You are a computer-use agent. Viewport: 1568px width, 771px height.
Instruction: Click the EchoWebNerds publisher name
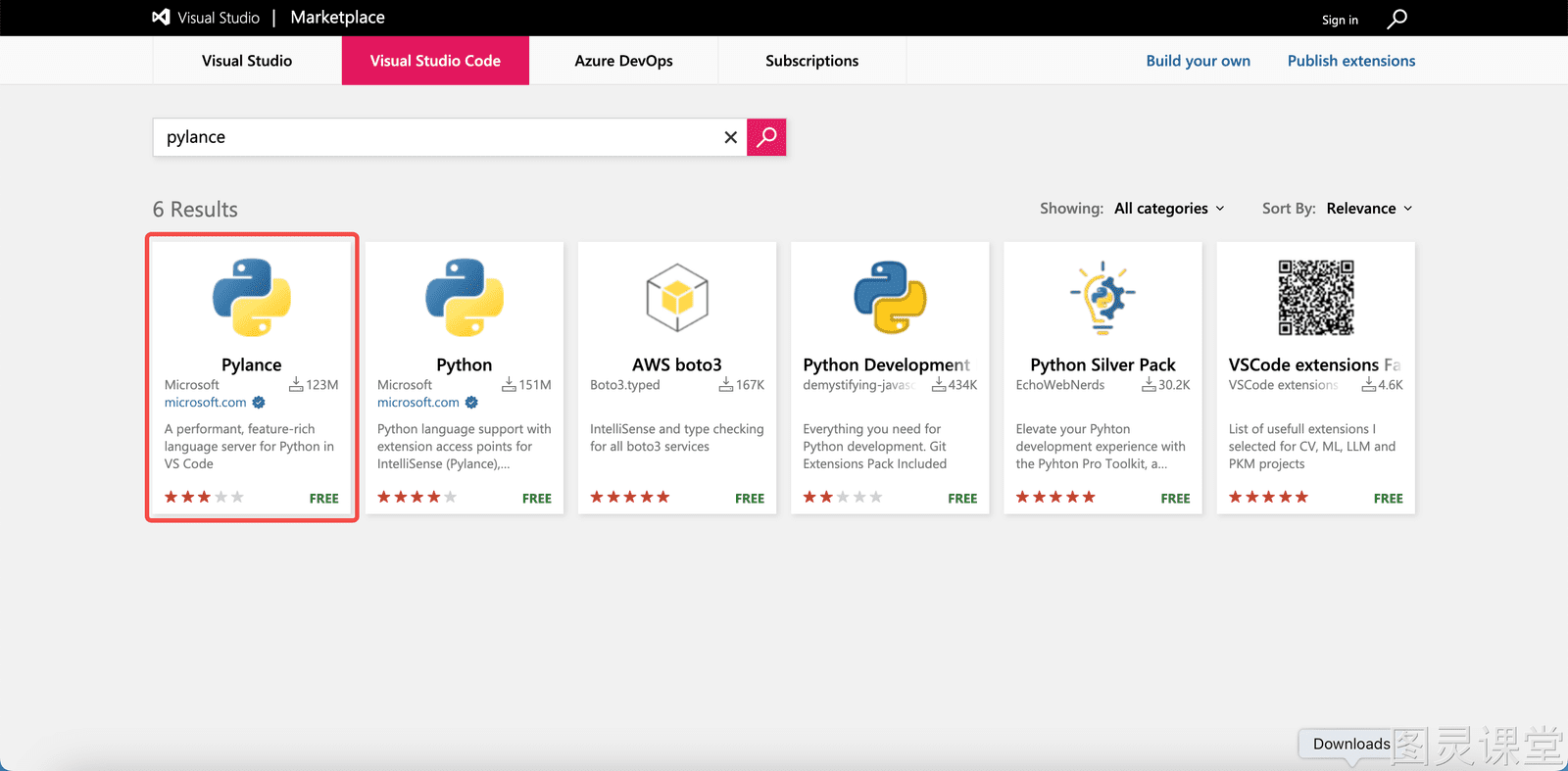[x=1060, y=385]
